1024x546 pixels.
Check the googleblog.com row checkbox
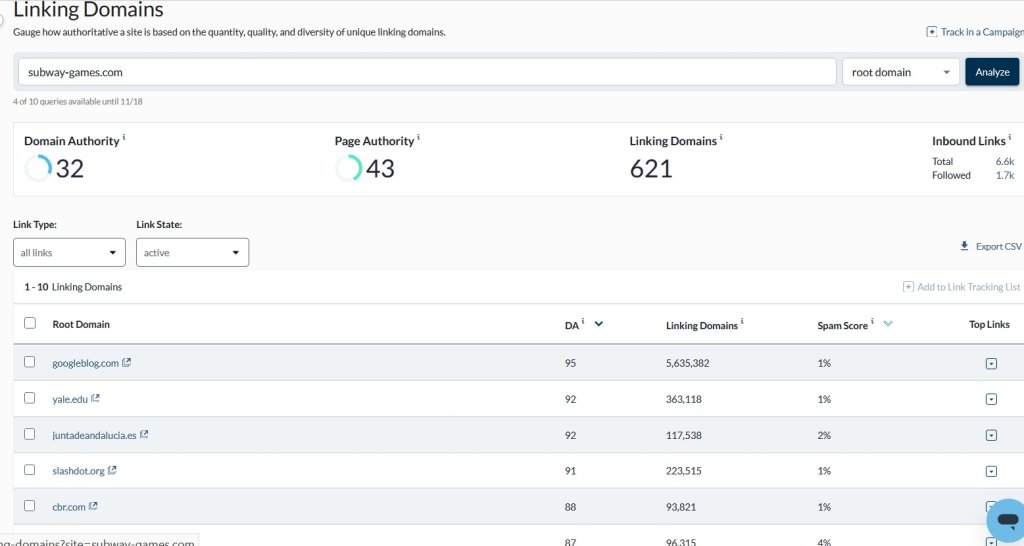30,362
